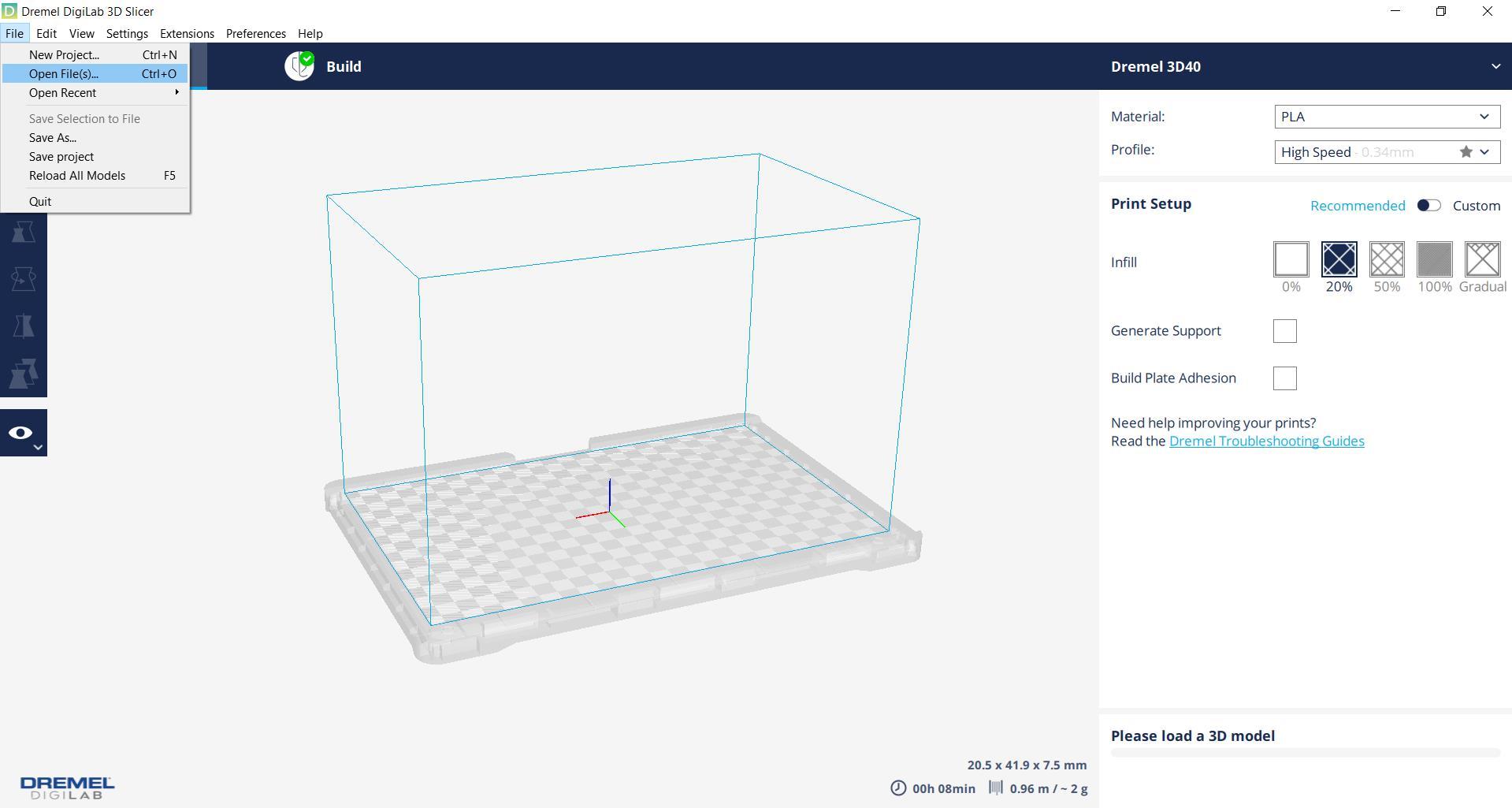Enable the Generate Support checkbox
Screen dimensions: 1512x808
point(1284,331)
